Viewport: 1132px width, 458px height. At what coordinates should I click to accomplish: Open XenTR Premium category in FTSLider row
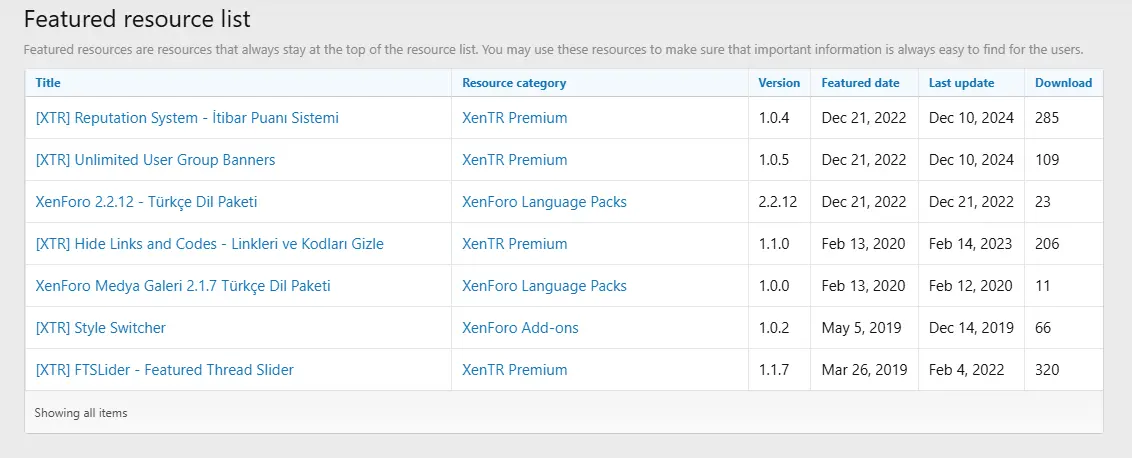(x=515, y=369)
